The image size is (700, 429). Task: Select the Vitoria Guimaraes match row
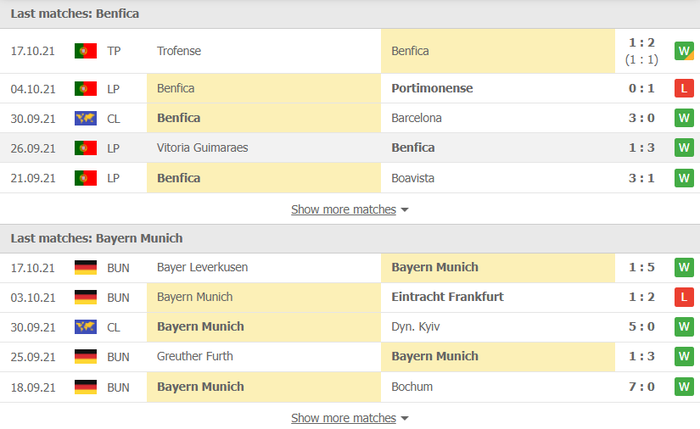(350, 148)
